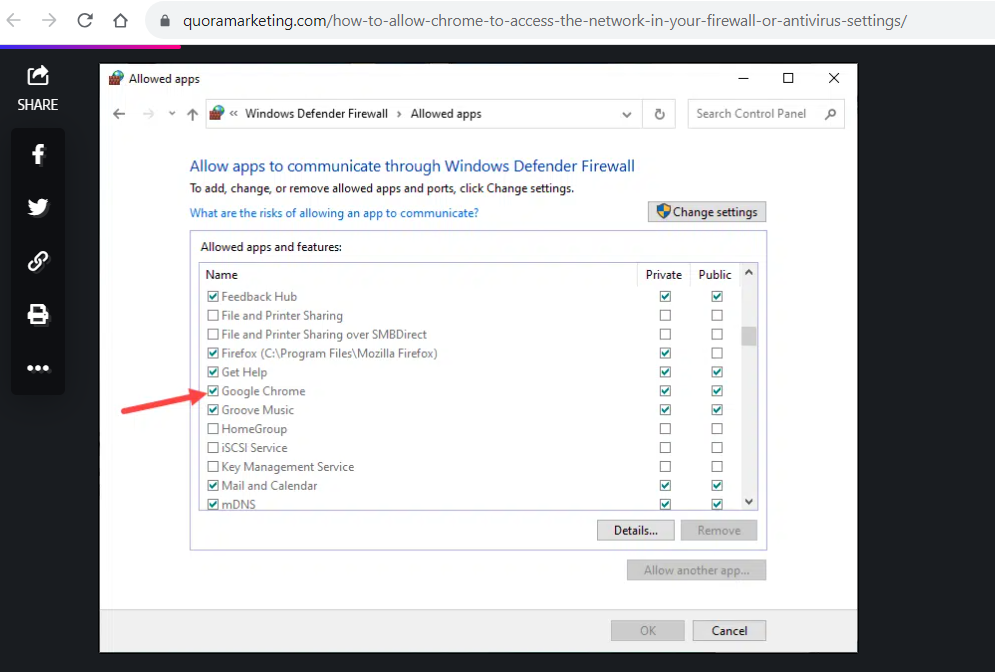Select File and Printer Sharing over SMBDirect

tap(324, 334)
